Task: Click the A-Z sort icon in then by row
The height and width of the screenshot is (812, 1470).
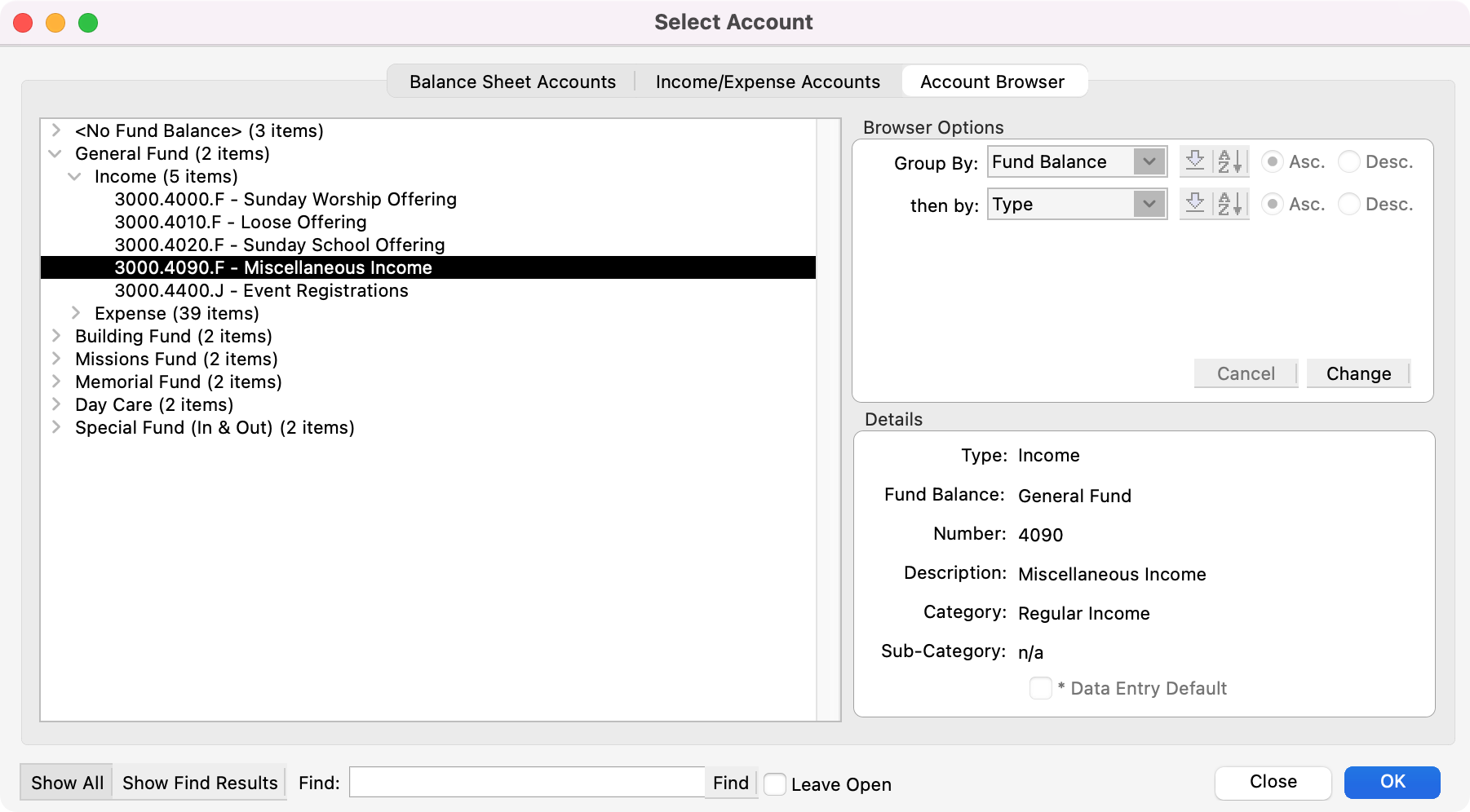Action: click(x=1230, y=204)
